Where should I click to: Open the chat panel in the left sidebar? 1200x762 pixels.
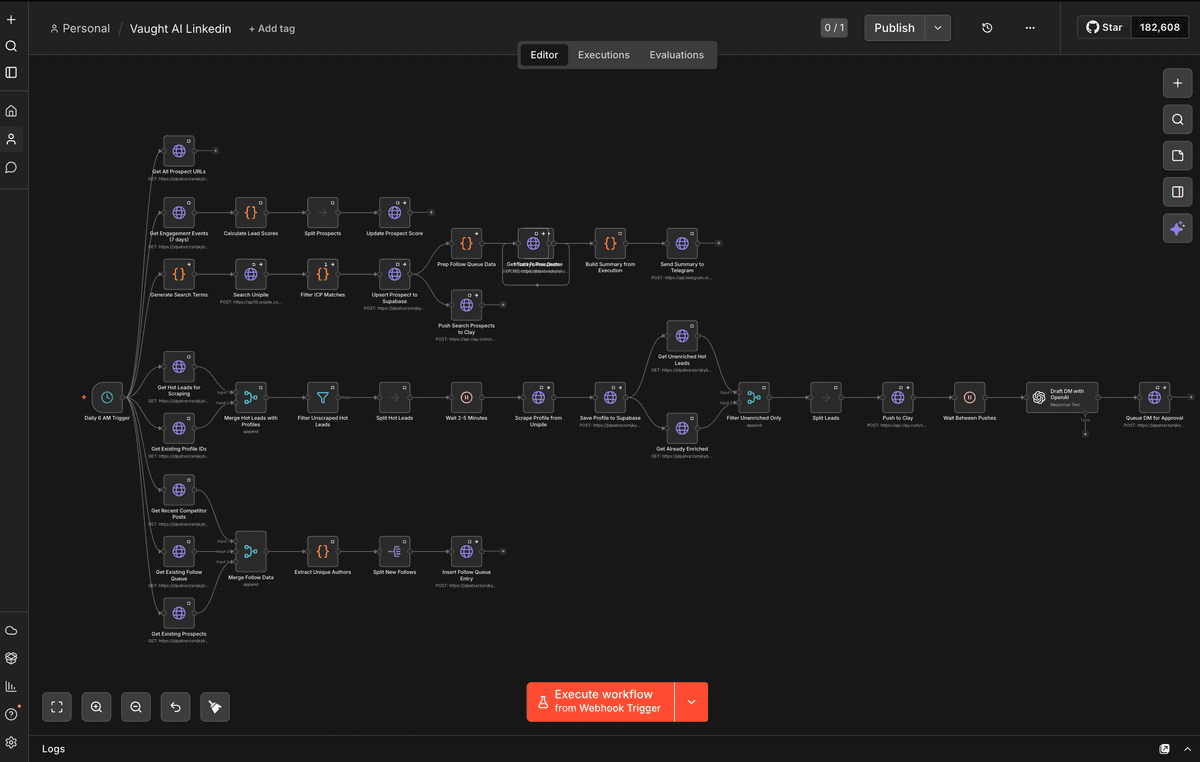(11, 167)
